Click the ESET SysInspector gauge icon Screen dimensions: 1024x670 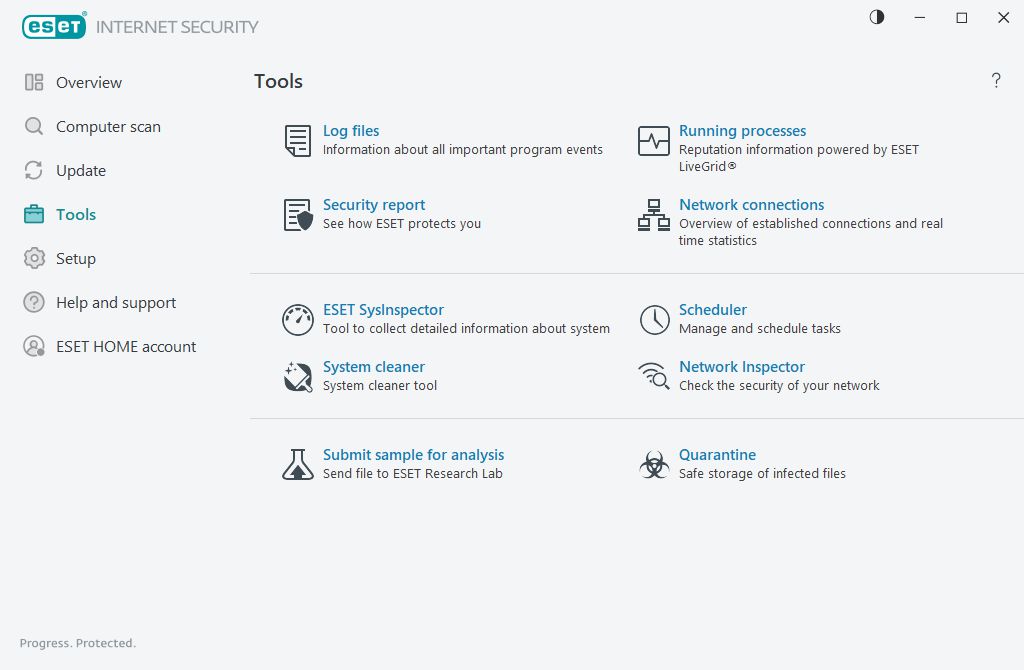tap(298, 320)
